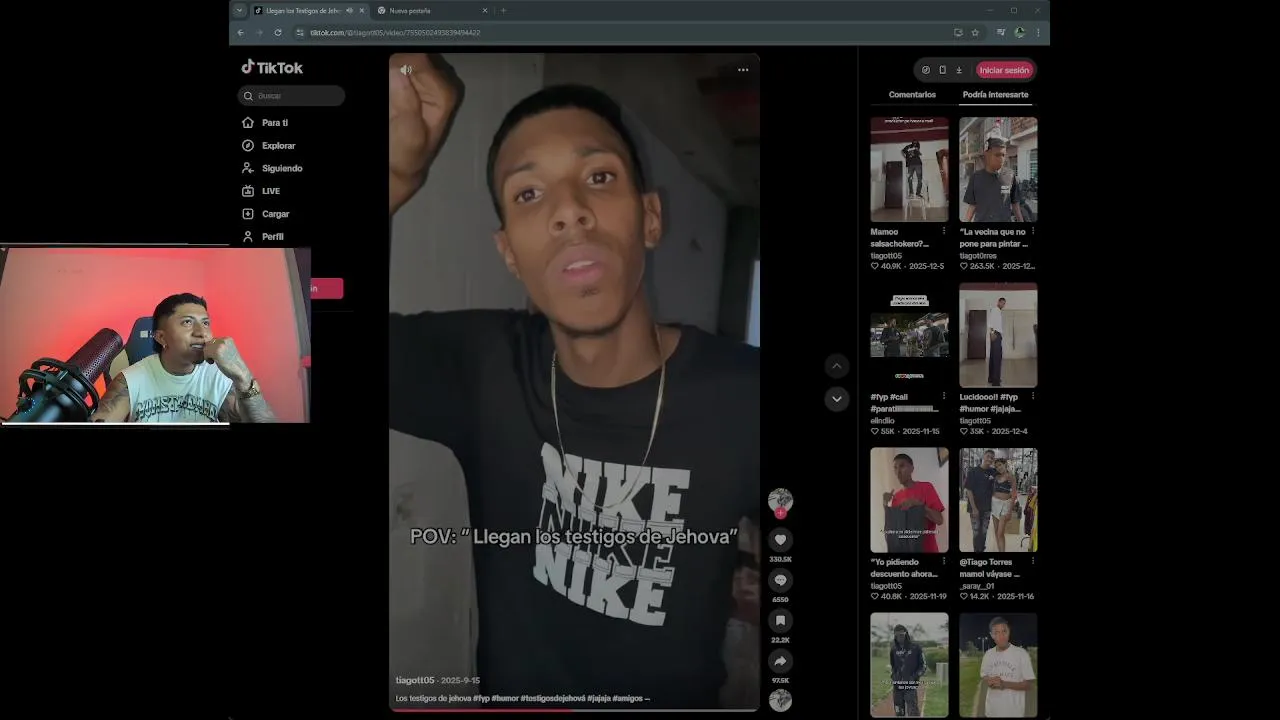Open the Mamoo salsachokero video thumbnail
This screenshot has height=720, width=1280.
[x=909, y=169]
